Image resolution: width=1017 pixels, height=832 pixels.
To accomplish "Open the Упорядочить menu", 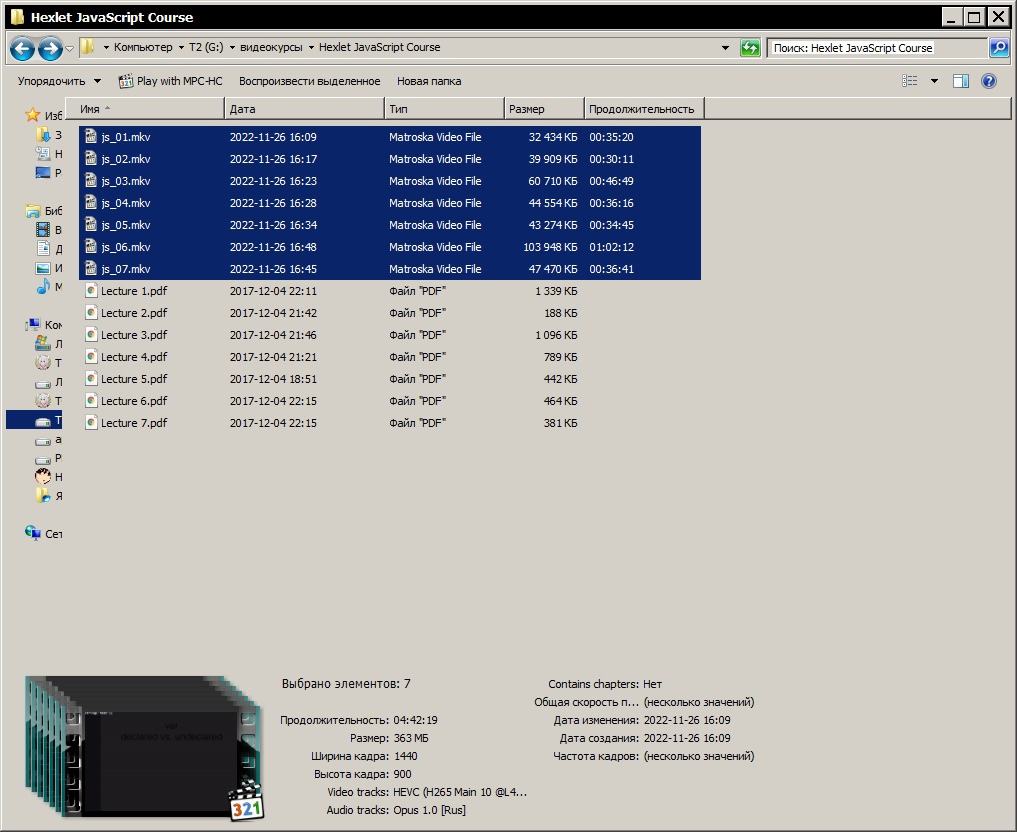I will coord(59,81).
